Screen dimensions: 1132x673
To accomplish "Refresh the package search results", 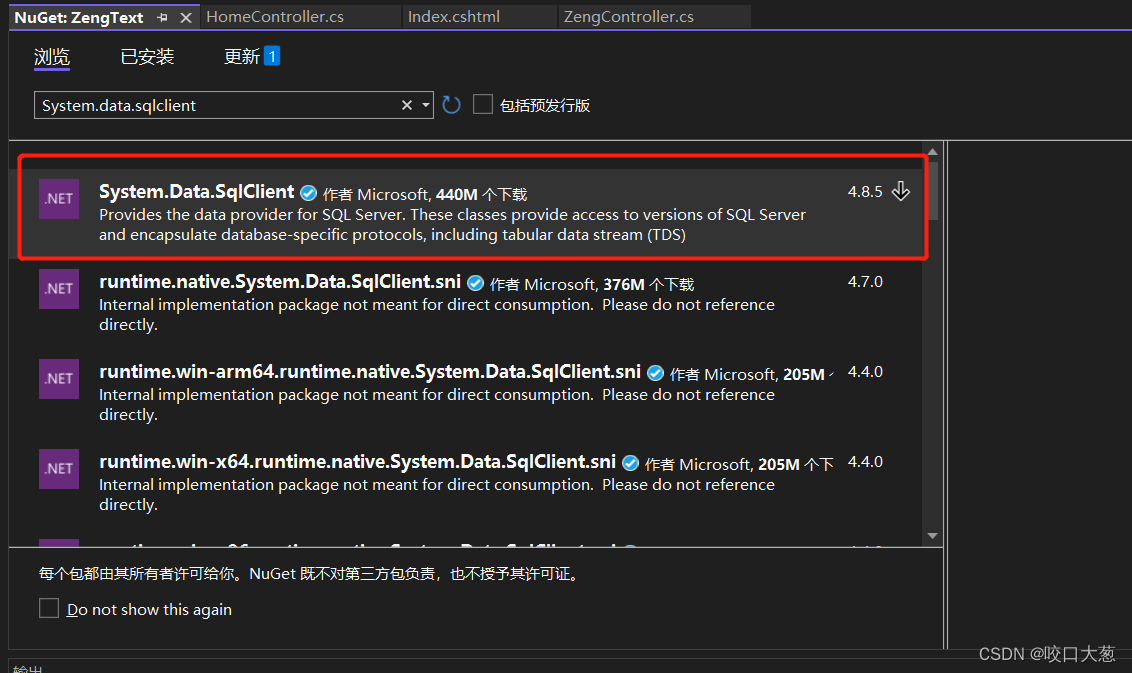I will 451,105.
